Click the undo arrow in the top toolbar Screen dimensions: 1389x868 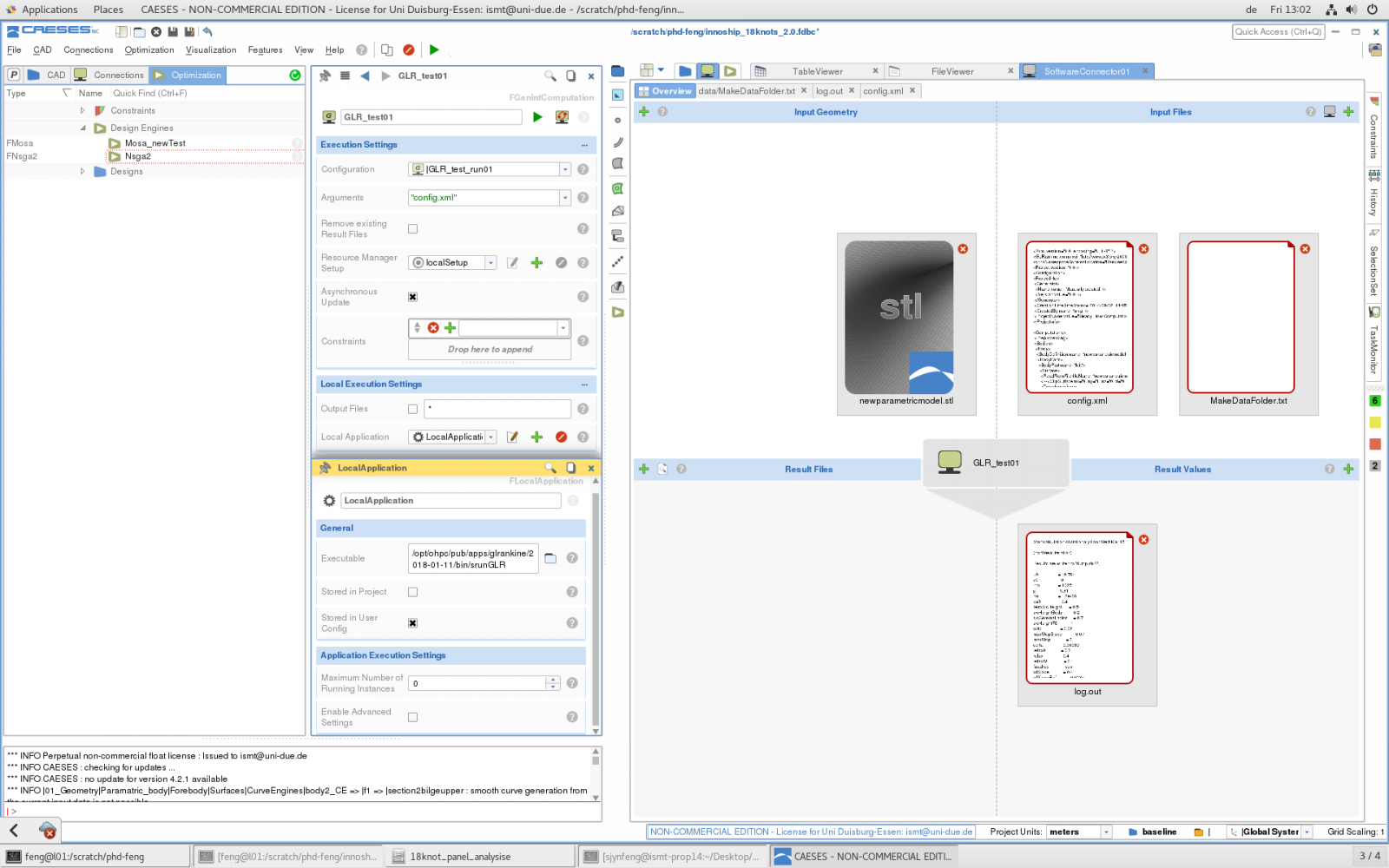click(207, 32)
